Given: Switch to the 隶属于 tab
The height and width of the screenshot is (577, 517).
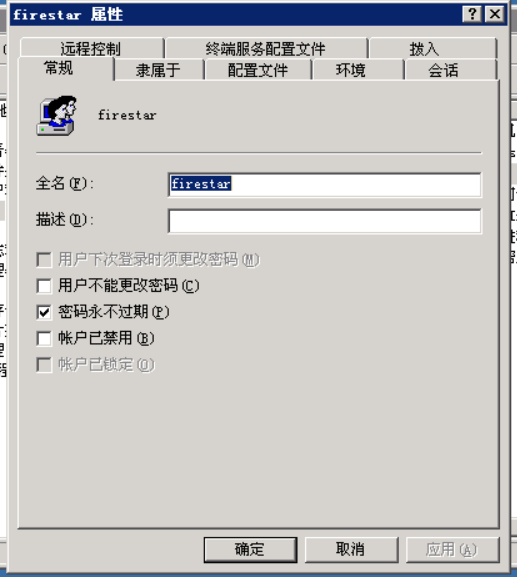Looking at the screenshot, I should [x=159, y=70].
